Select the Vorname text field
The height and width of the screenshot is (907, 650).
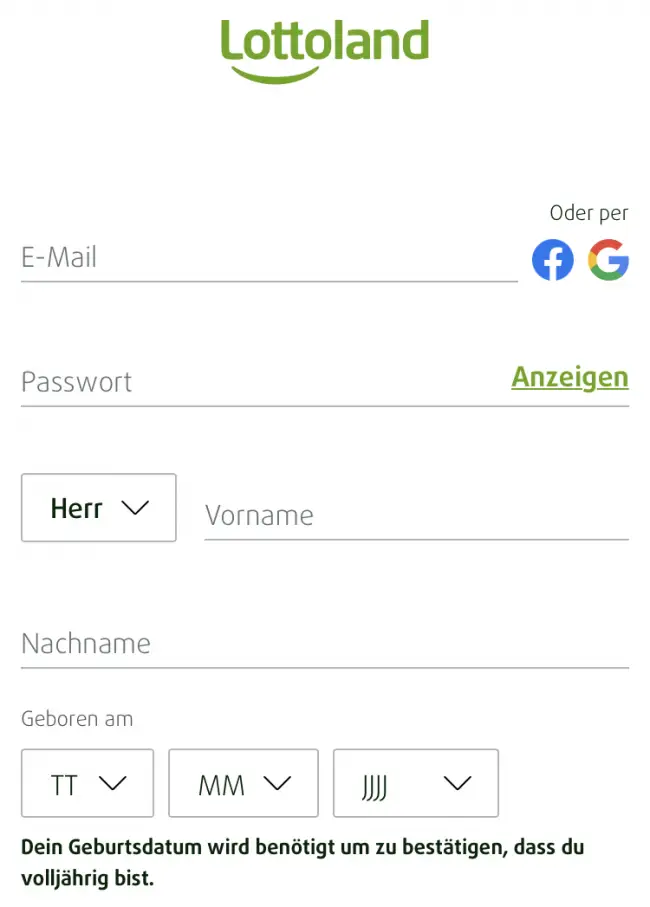click(x=416, y=516)
